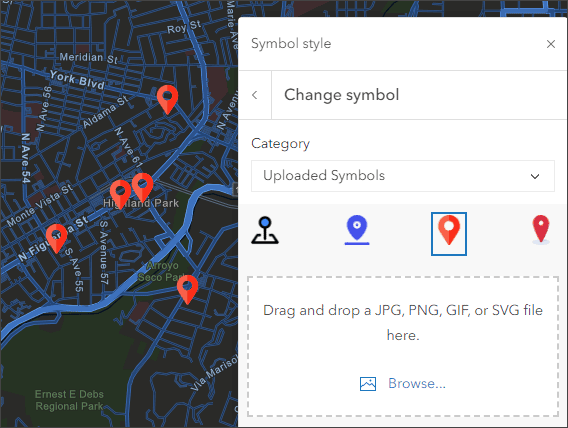Click the right pin over Highland Park
The width and height of the screenshot is (568, 428).
coord(142,187)
